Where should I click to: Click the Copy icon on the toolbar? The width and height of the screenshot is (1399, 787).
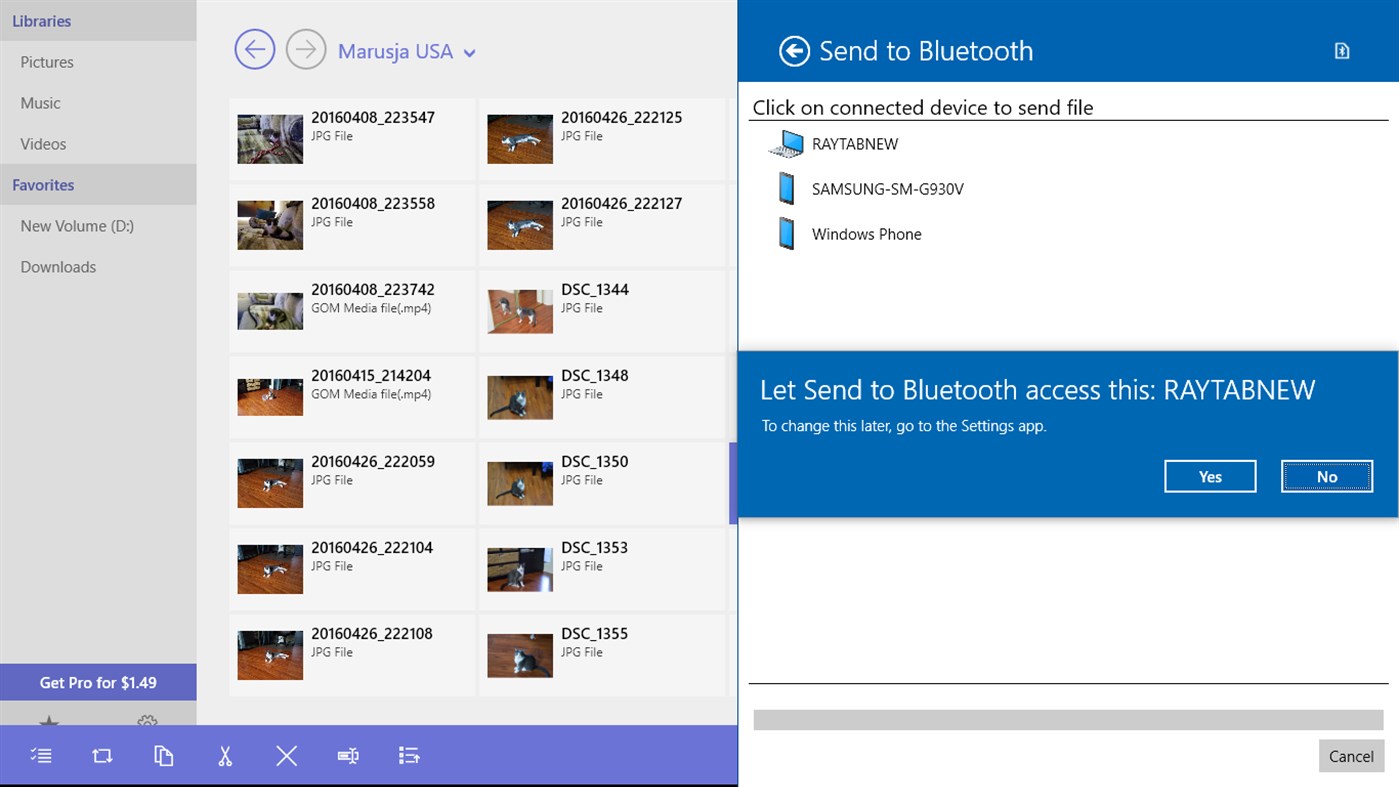163,755
